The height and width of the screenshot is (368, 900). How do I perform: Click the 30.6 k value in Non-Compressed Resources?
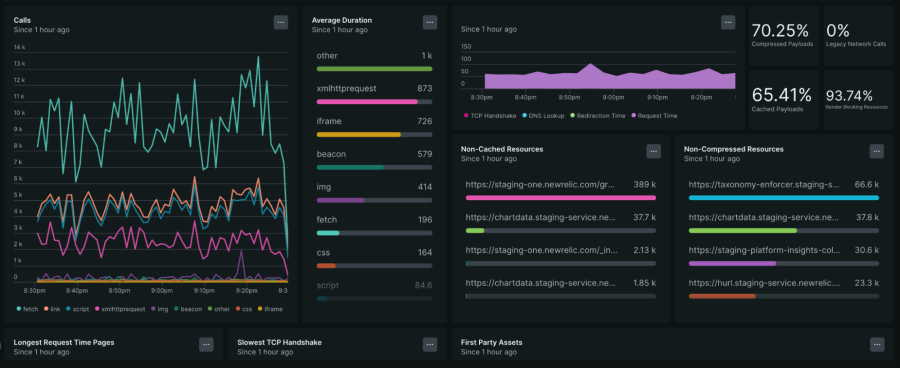click(867, 250)
